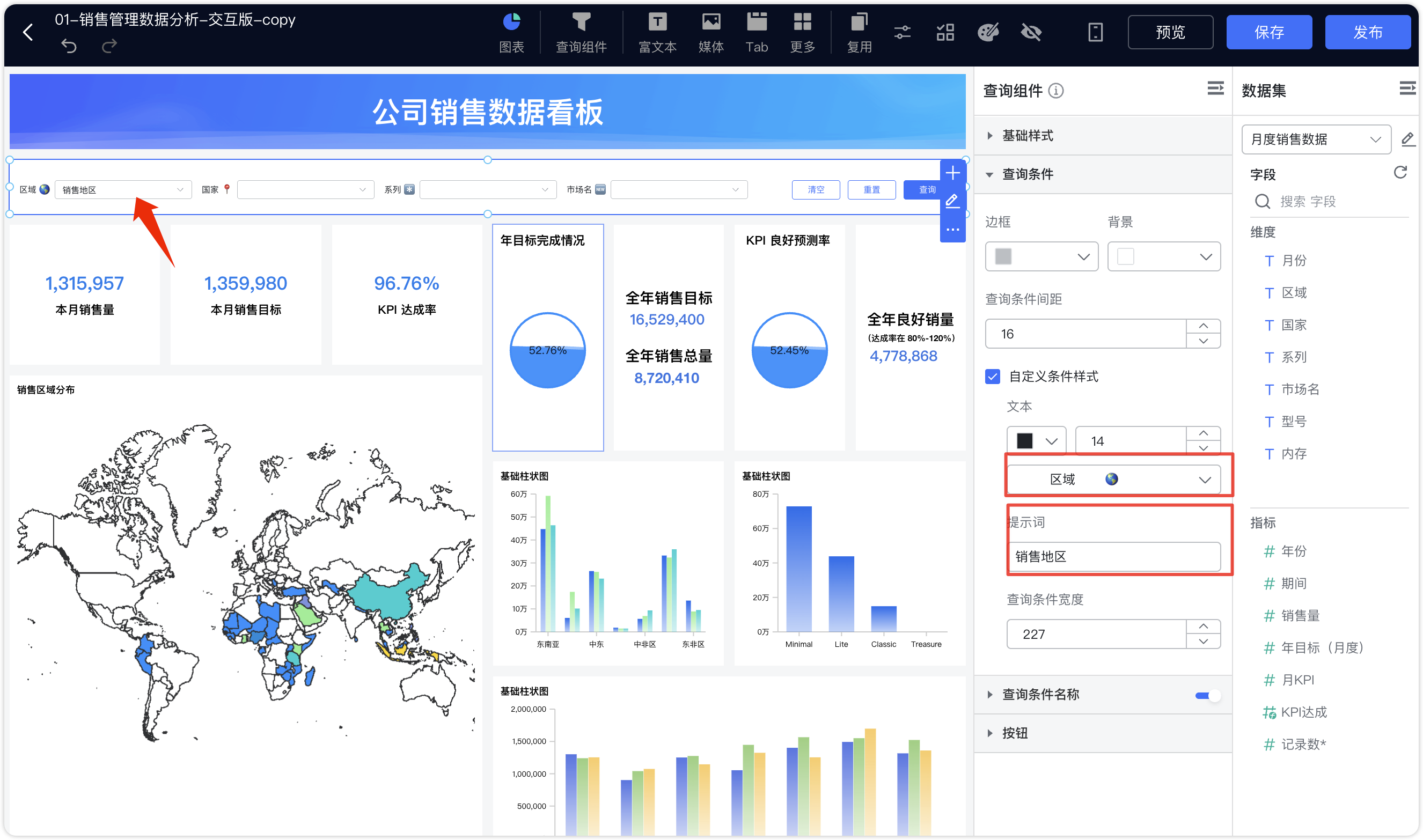
Task: Open the theme palette icon
Action: coord(988,32)
